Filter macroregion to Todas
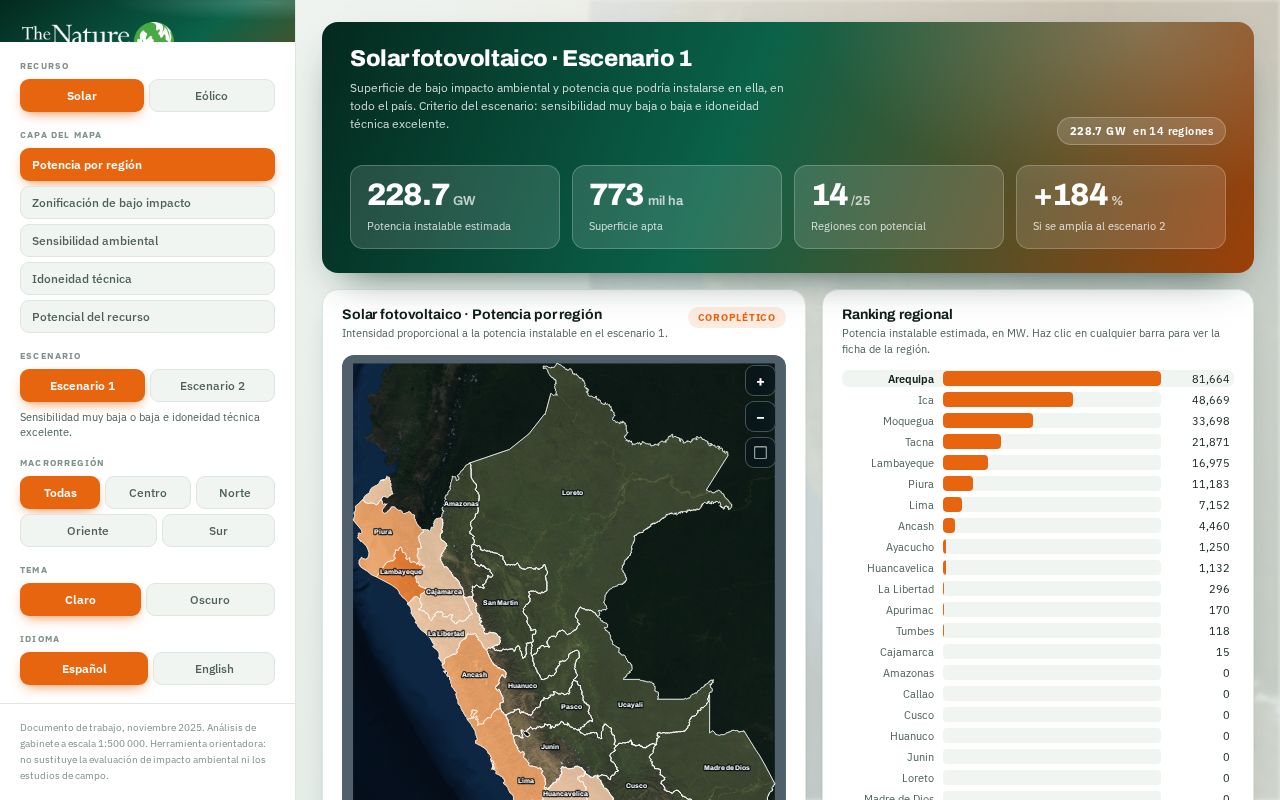 point(60,493)
